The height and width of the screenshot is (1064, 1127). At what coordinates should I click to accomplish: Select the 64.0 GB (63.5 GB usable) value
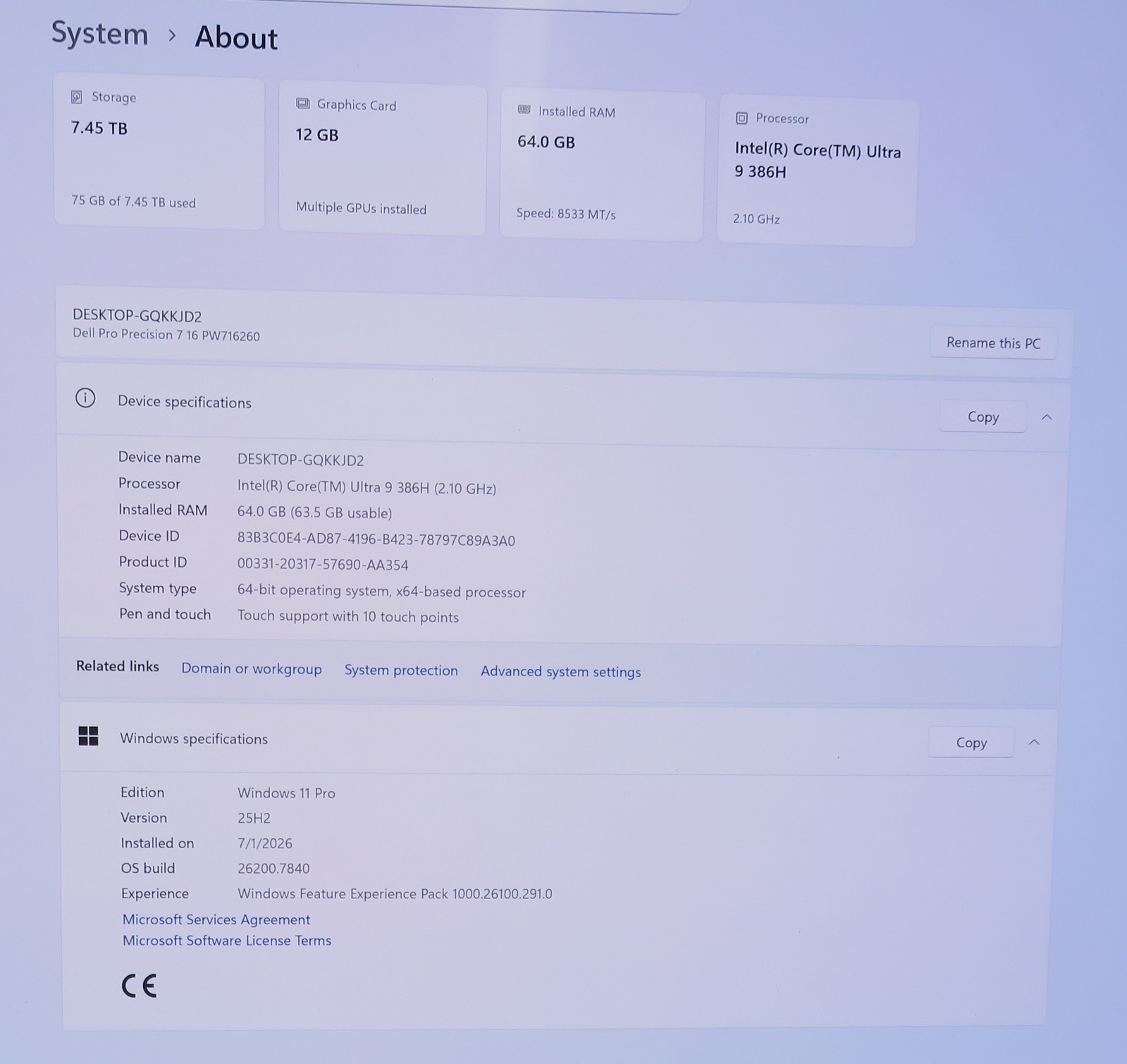pyautogui.click(x=315, y=513)
